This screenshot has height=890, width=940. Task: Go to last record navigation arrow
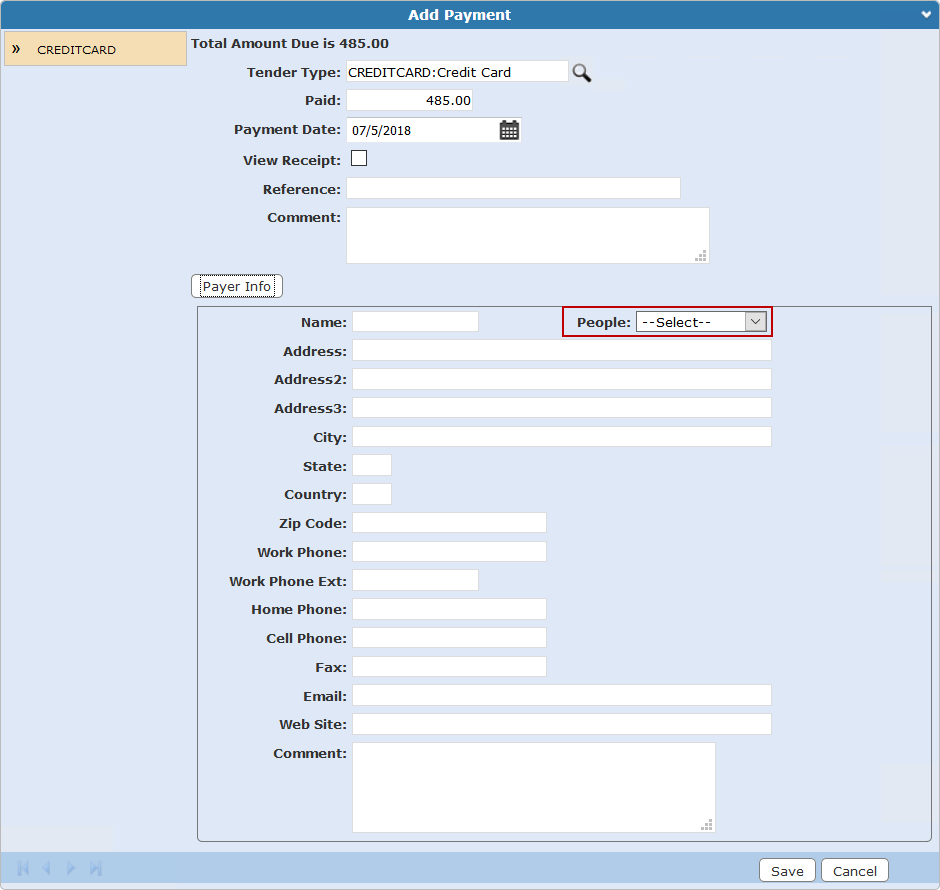coord(96,868)
